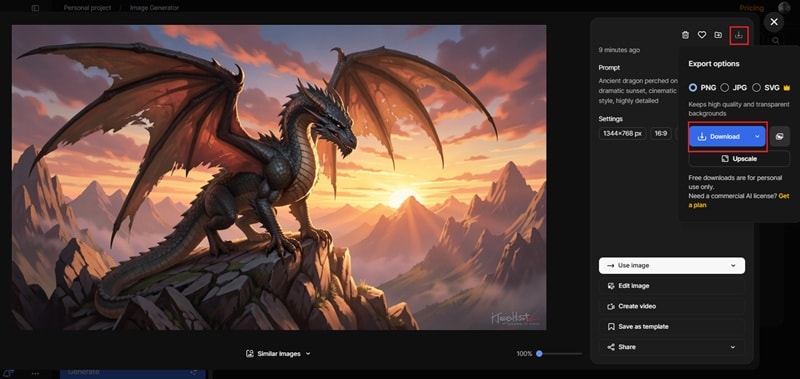Image resolution: width=800 pixels, height=379 pixels.
Task: Go to Image Generator breadcrumb
Action: [154, 8]
